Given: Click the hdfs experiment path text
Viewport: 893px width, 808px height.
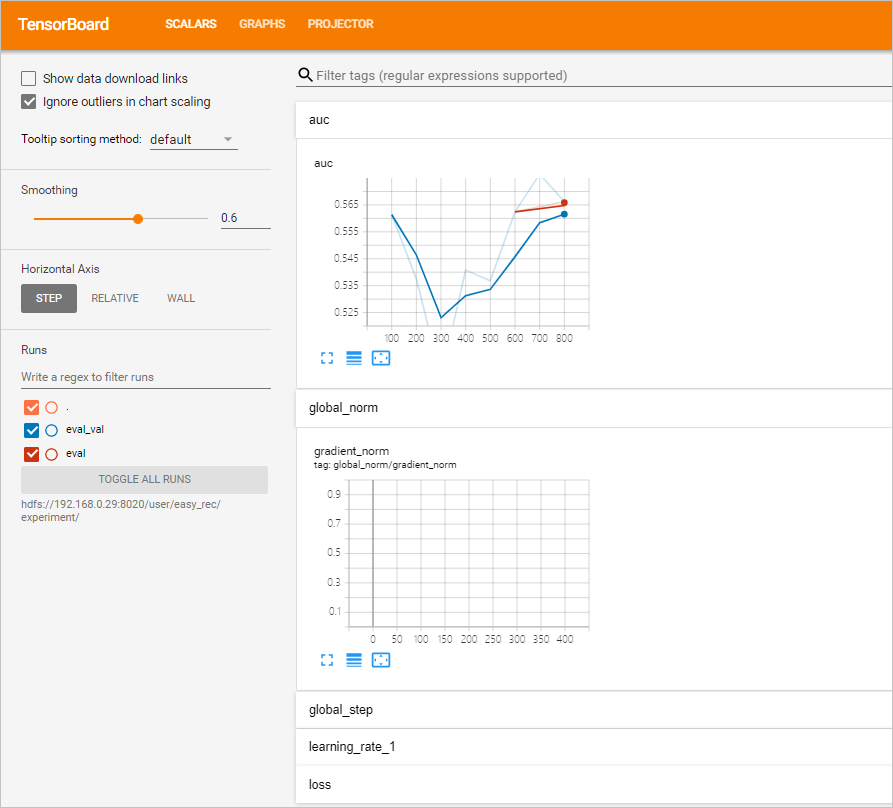Looking at the screenshot, I should pos(121,511).
